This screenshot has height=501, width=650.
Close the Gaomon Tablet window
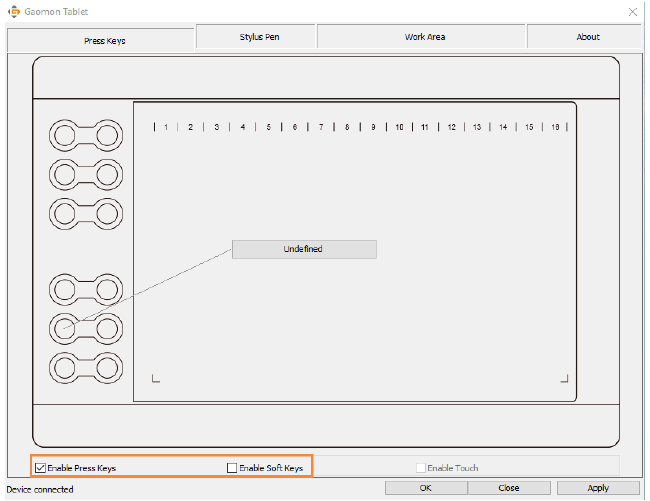coord(633,12)
